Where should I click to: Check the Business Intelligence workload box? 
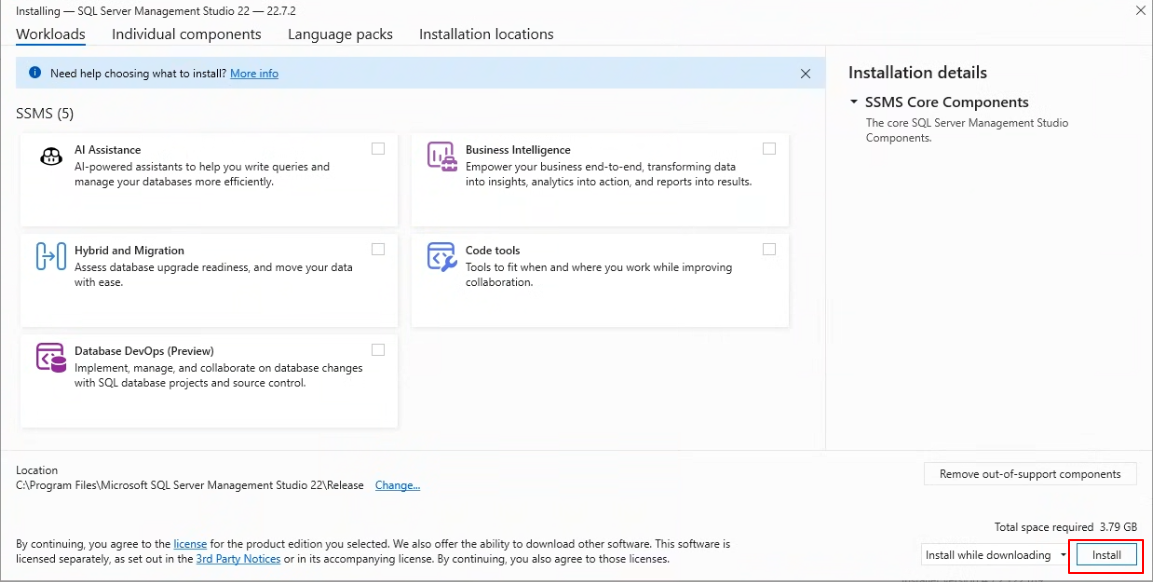tap(769, 149)
